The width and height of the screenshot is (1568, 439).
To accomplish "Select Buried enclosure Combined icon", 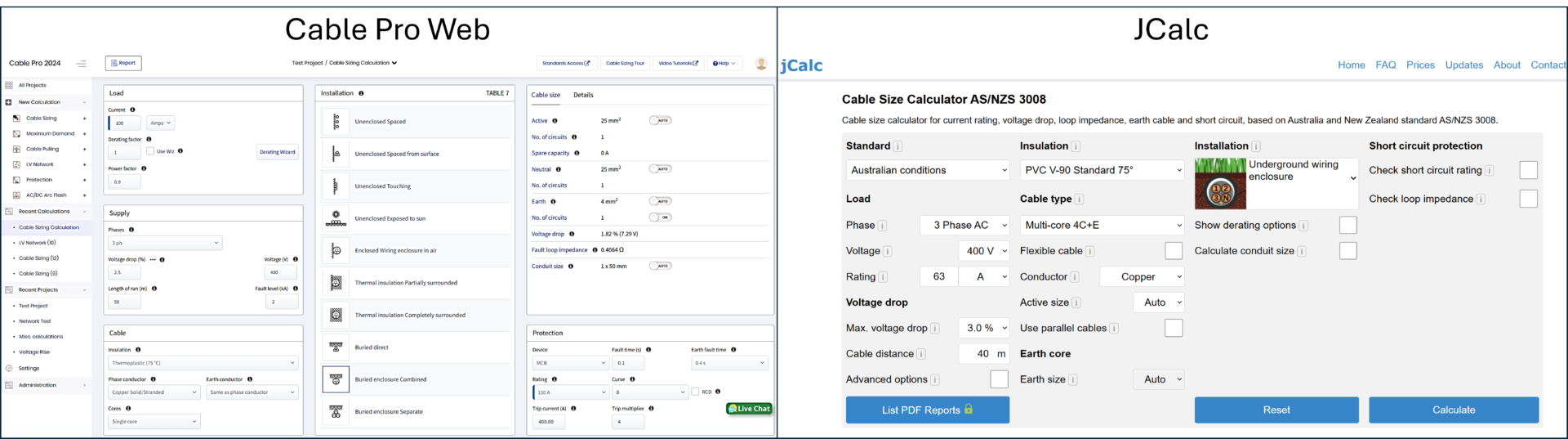I will coord(336,379).
